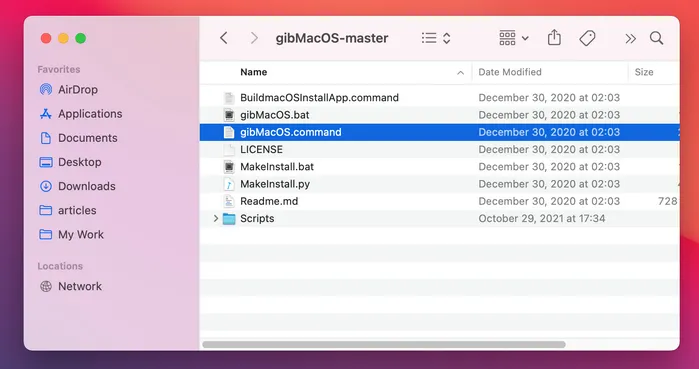The image size is (699, 369).
Task: Select the MakeInstall.bat file icon
Action: click(229, 167)
